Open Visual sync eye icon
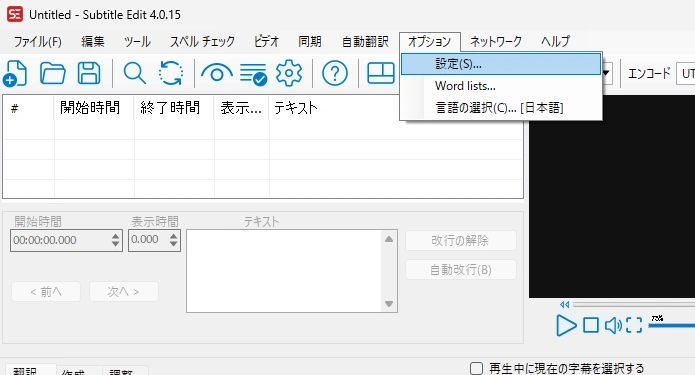 [x=216, y=73]
